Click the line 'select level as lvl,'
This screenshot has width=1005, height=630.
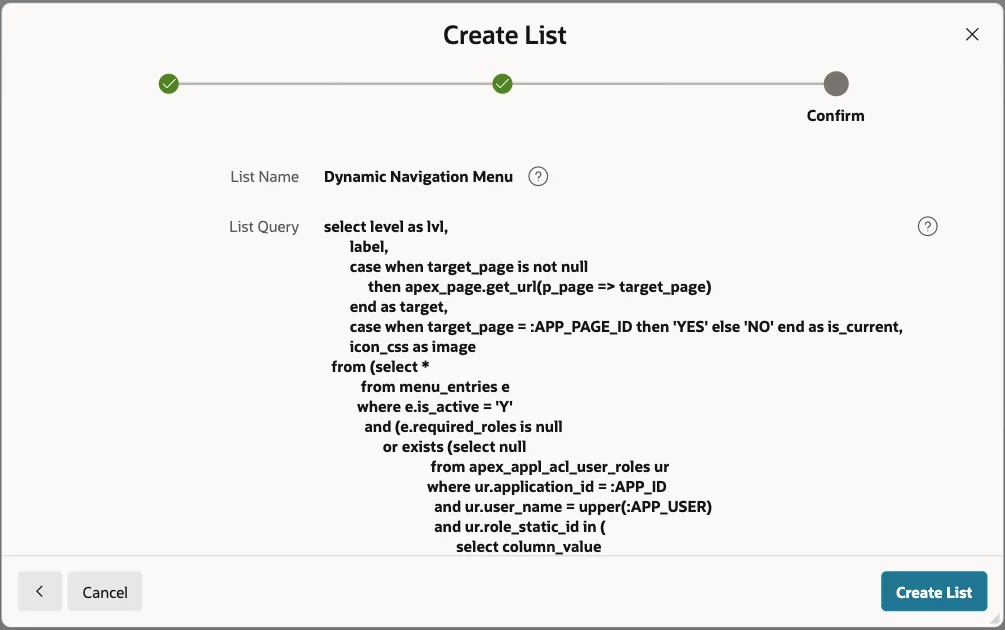(386, 227)
